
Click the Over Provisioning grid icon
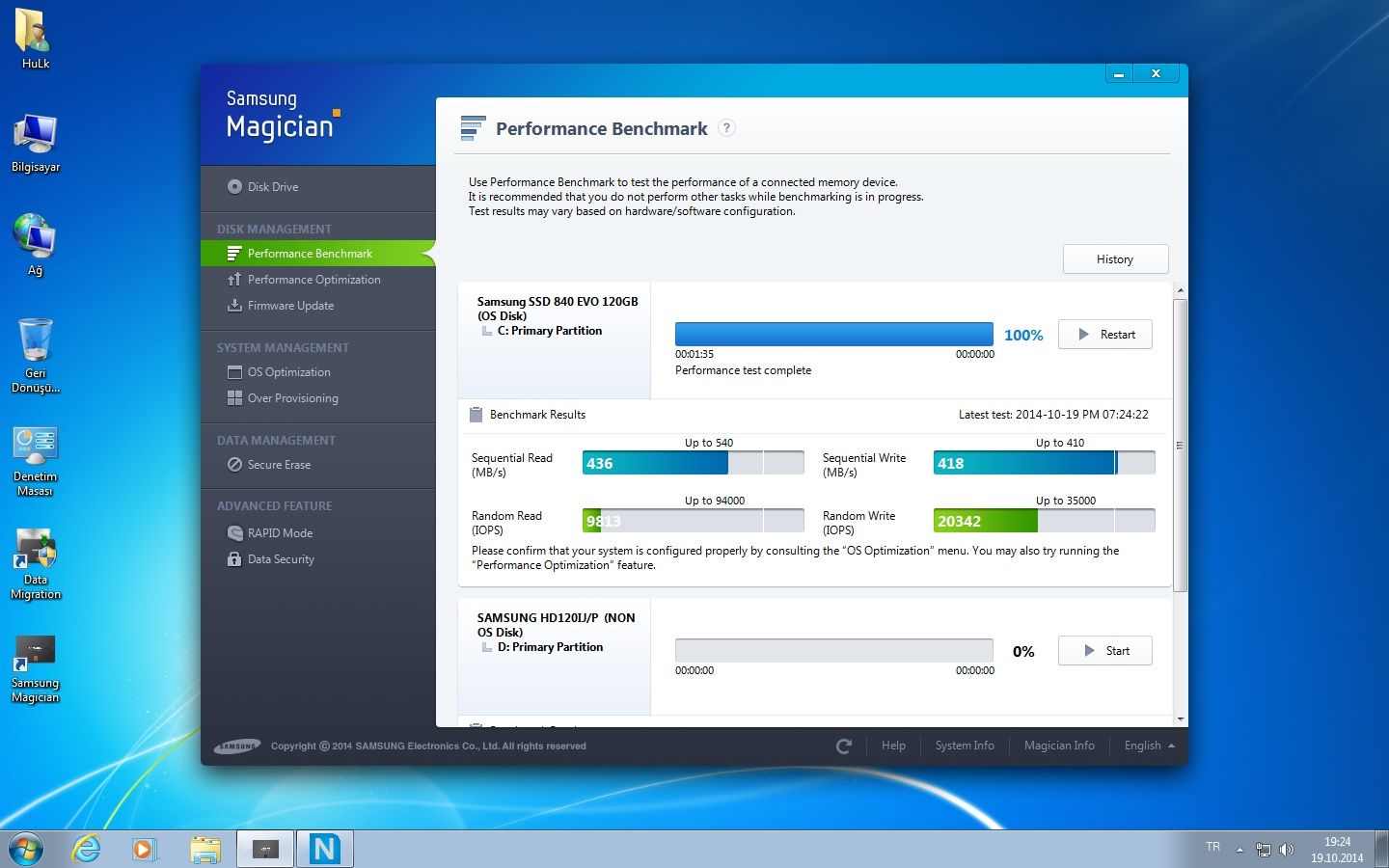[234, 398]
